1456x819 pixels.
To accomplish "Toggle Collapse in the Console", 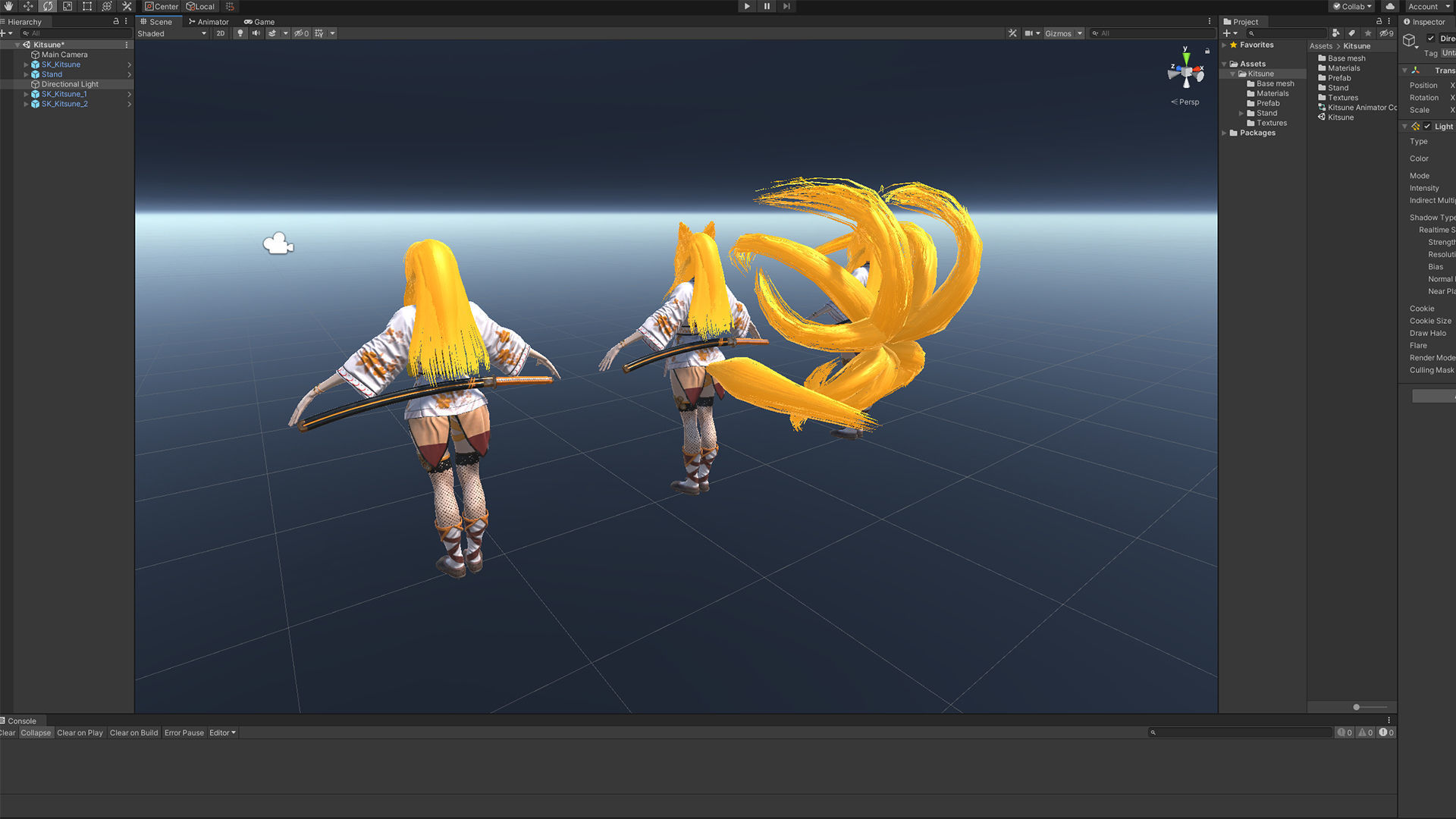I will [x=36, y=733].
